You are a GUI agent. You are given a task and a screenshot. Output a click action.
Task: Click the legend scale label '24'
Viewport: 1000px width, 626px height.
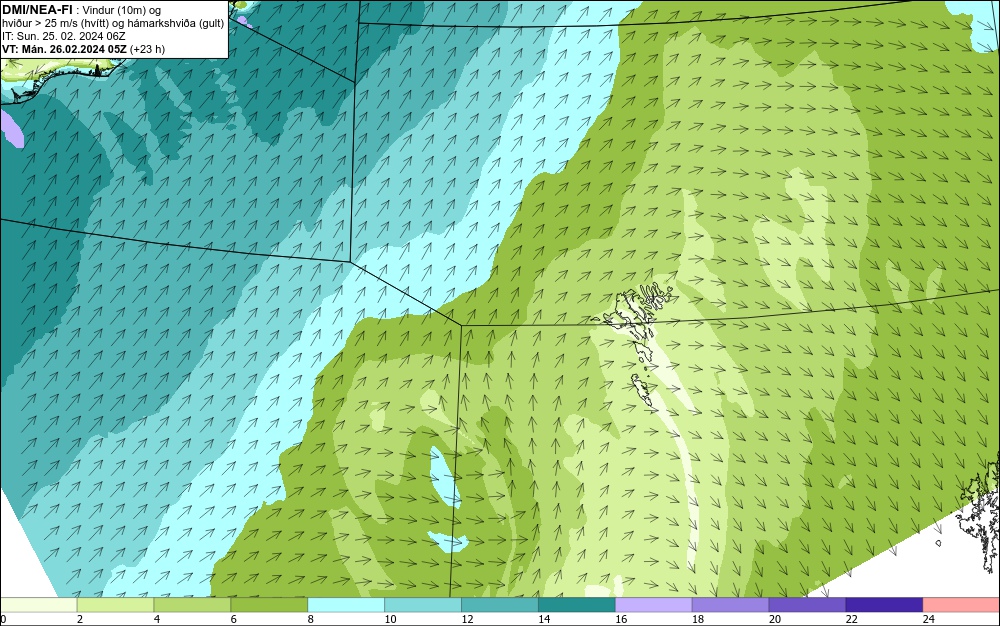929,619
